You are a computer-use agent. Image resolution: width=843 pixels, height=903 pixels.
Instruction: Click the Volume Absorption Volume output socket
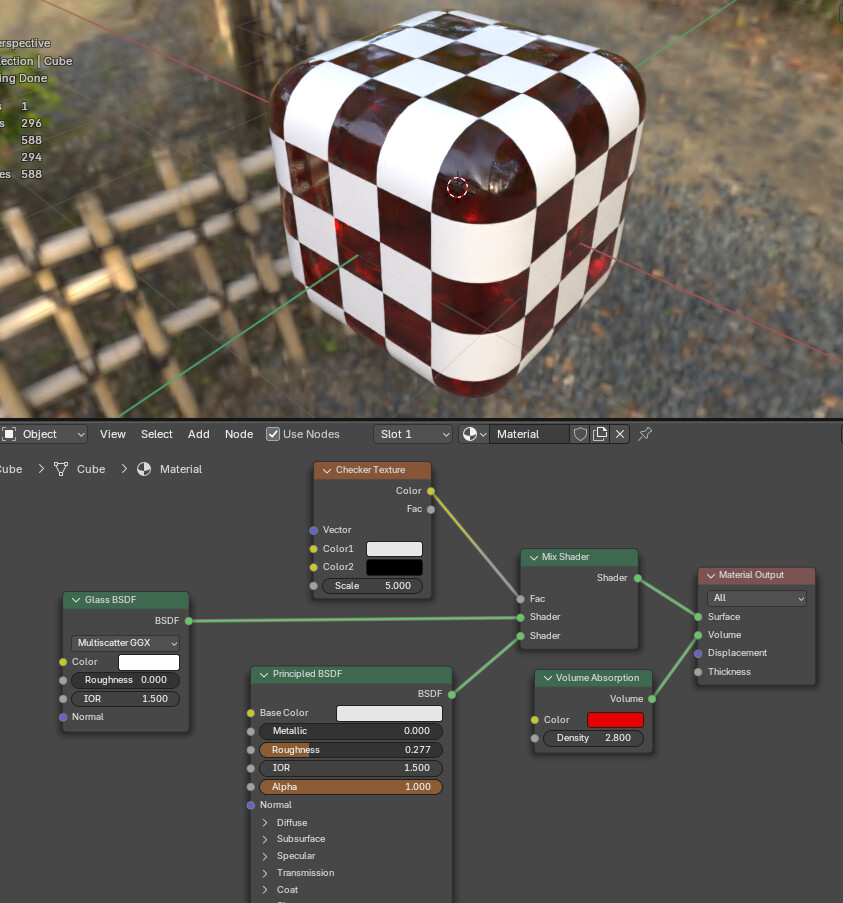[x=652, y=699]
